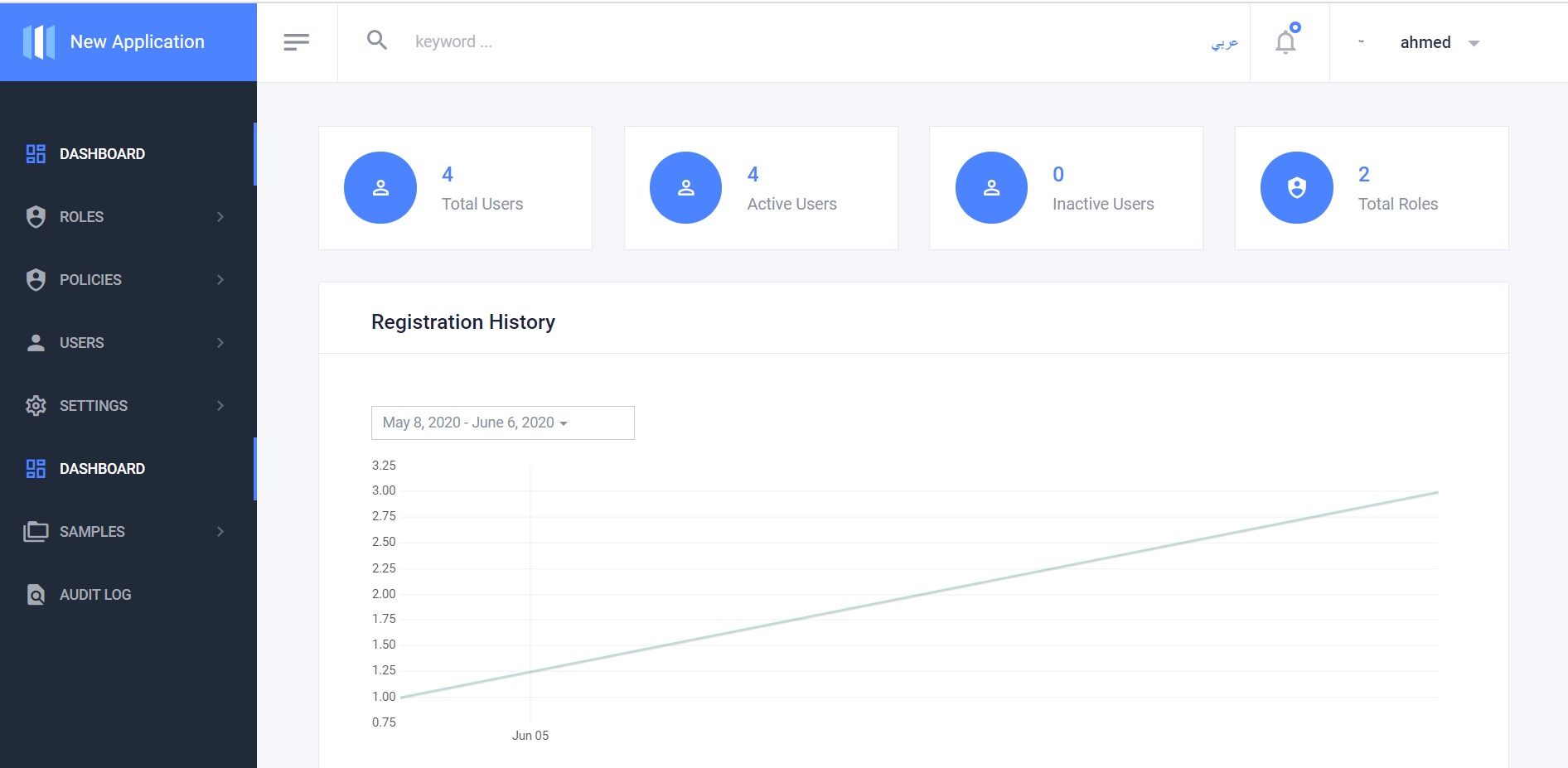The height and width of the screenshot is (768, 1568).
Task: Click the Inactive Users count 0
Action: pyautogui.click(x=1058, y=174)
